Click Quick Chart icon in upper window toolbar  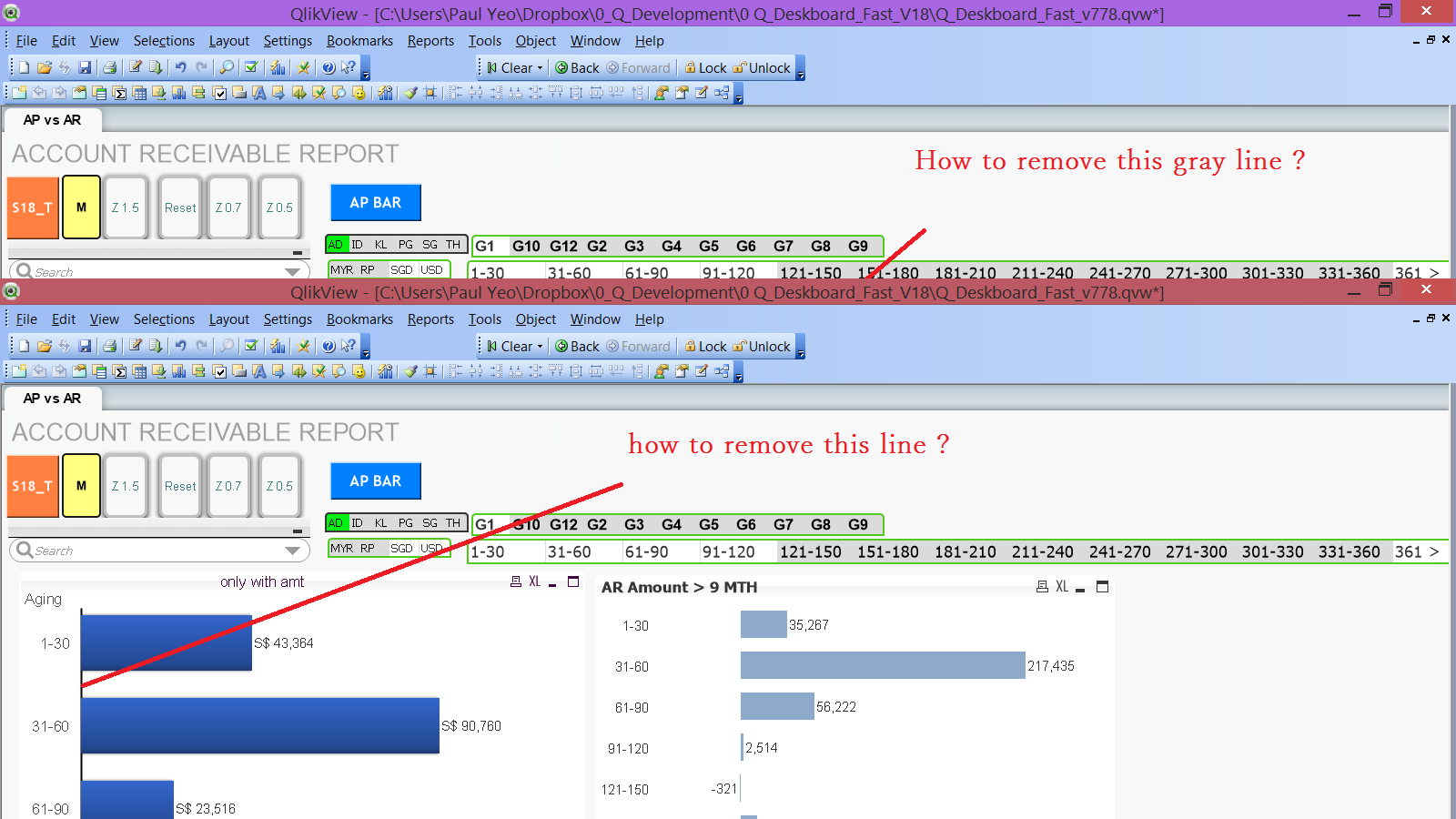pyautogui.click(x=278, y=67)
